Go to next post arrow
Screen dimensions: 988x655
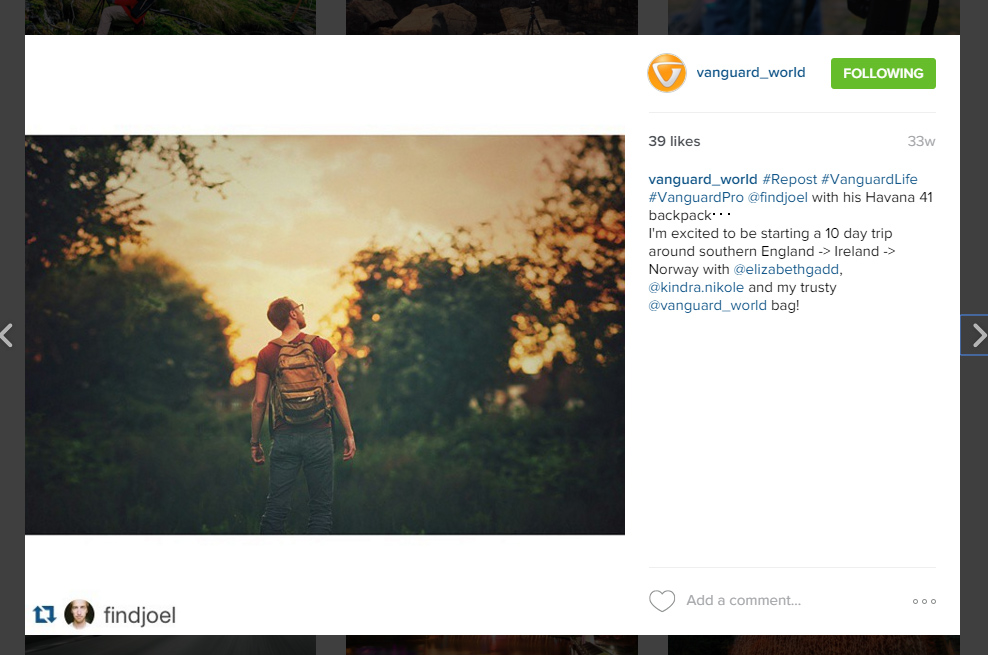977,335
